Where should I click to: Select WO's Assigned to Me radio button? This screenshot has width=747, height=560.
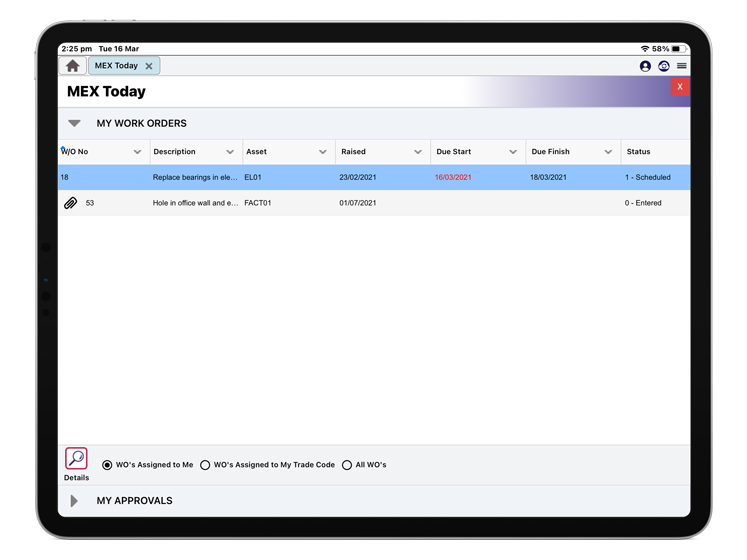click(x=107, y=465)
